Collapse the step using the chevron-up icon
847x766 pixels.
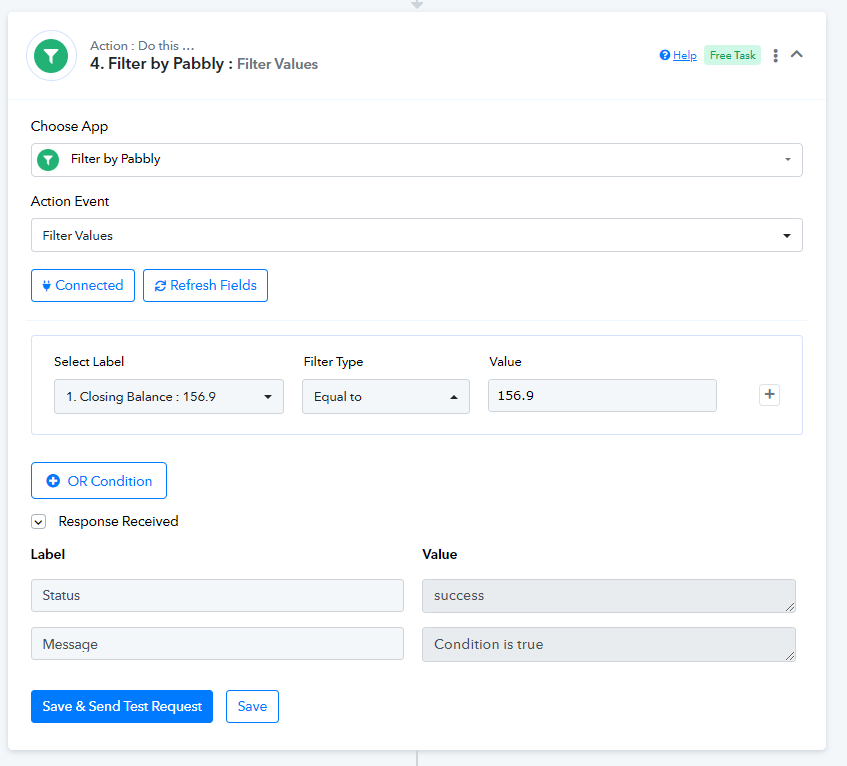(797, 54)
